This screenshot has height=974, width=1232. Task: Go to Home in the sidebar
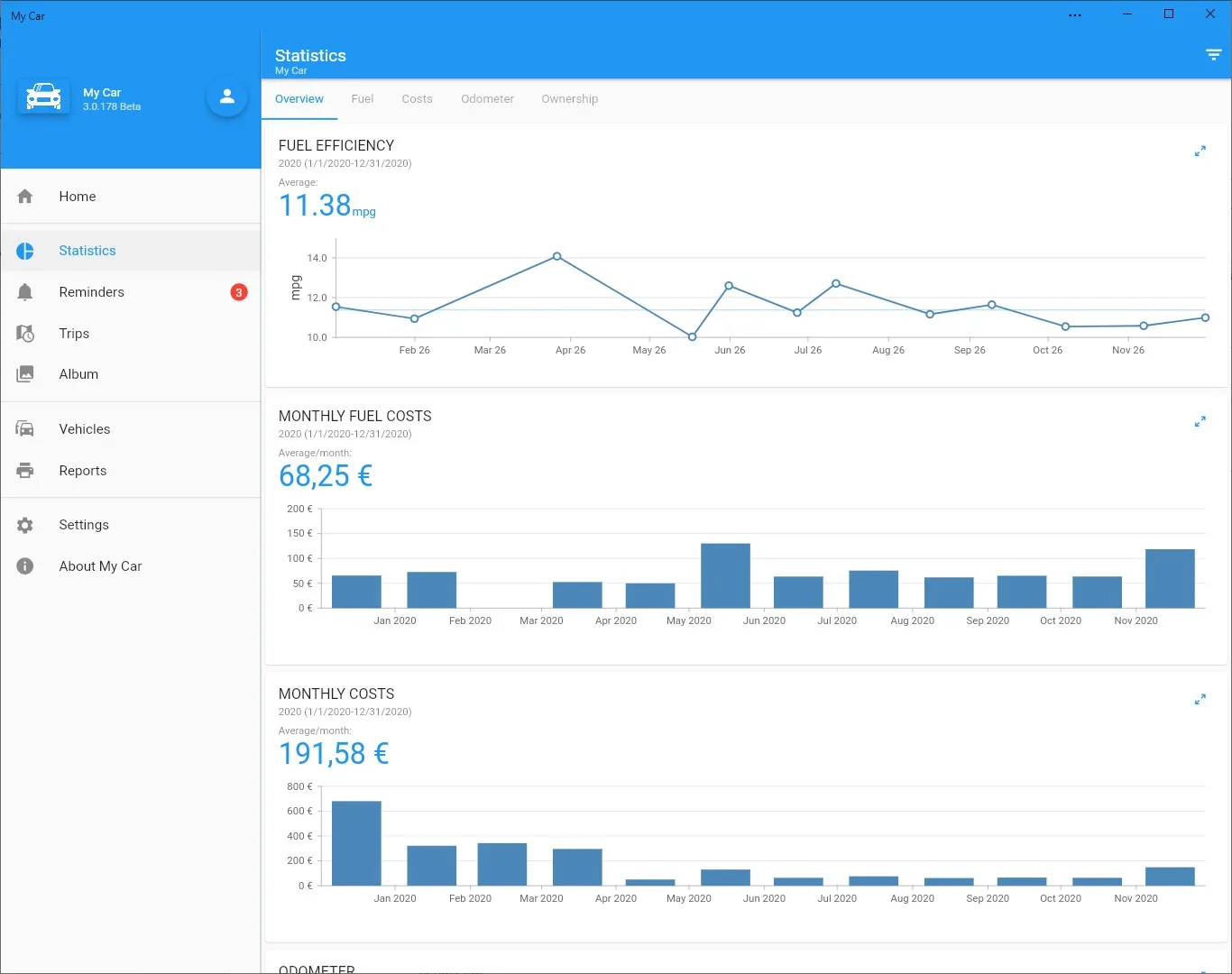pos(131,197)
